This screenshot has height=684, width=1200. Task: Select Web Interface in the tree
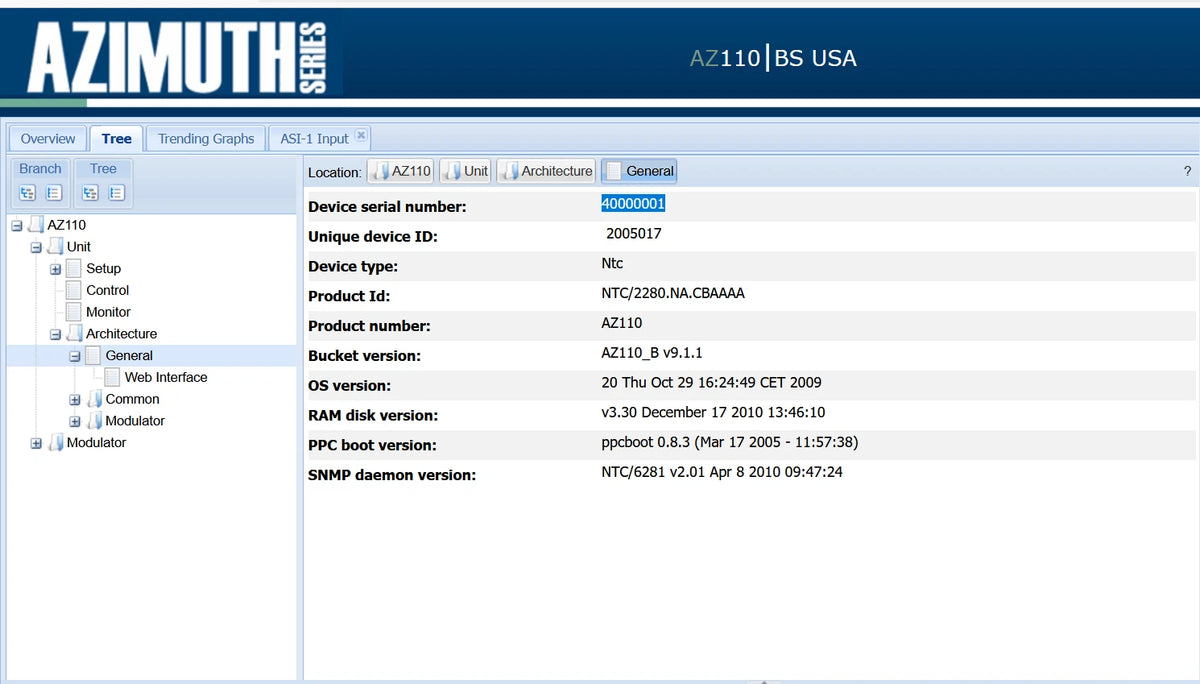coord(166,377)
